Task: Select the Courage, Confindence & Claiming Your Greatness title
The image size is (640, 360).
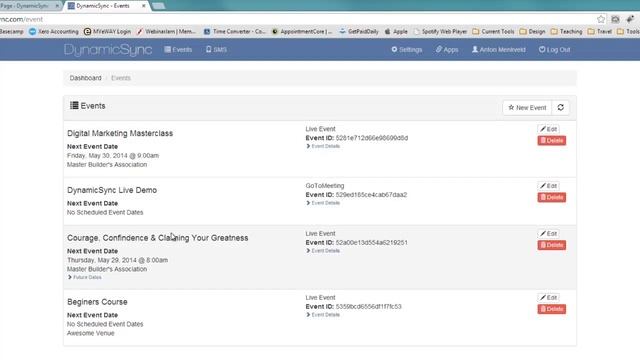Action: (x=158, y=238)
